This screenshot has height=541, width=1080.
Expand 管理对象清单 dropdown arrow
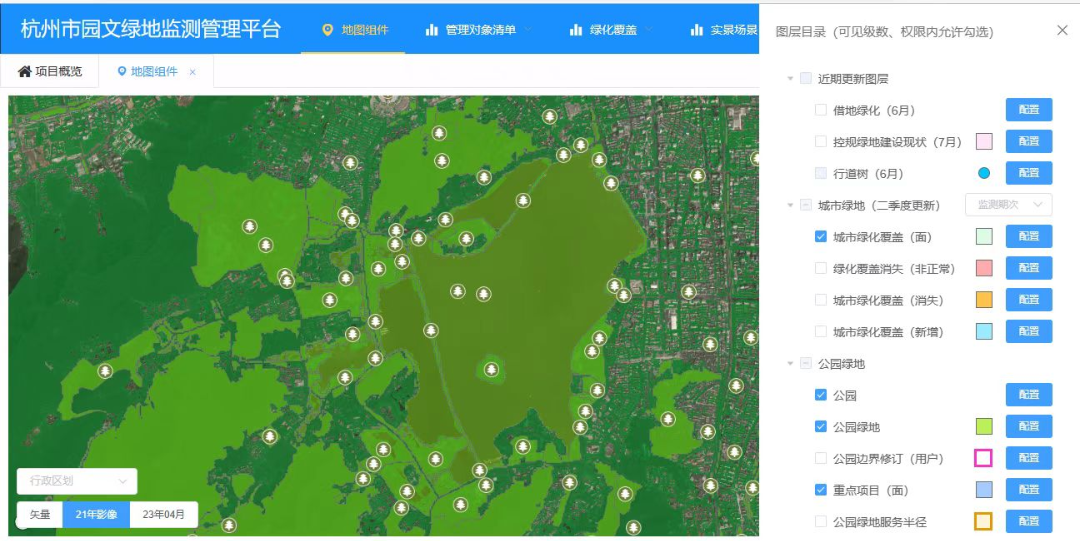[x=528, y=30]
